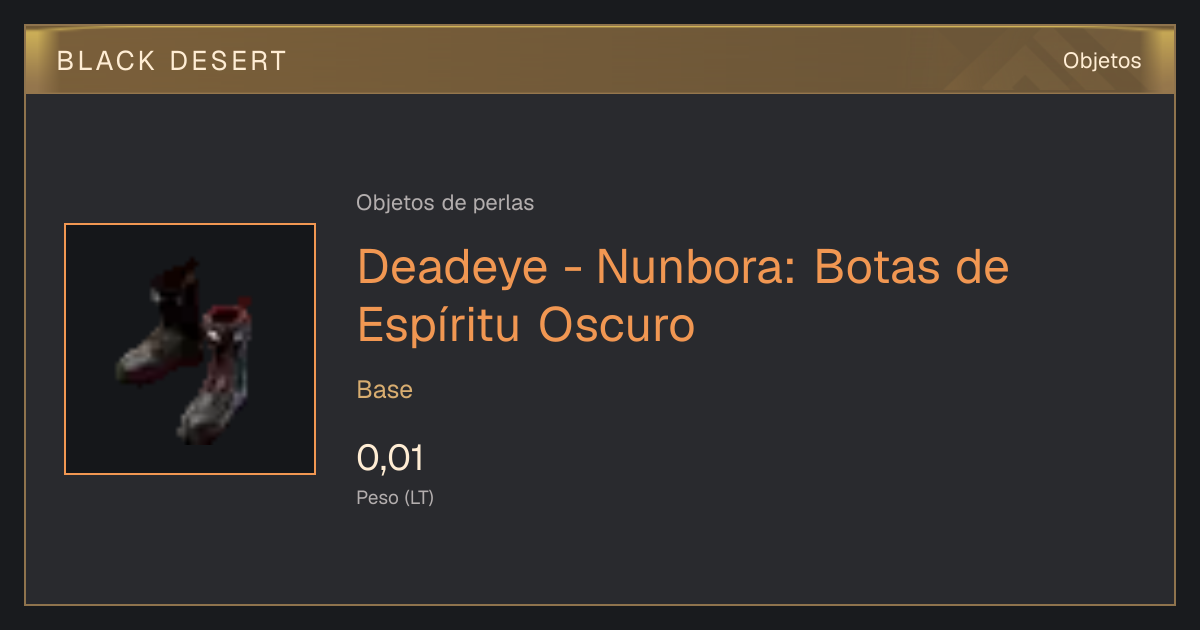Select the red-trimmed right boot in the icon
This screenshot has height=630, width=1200.
[x=218, y=375]
